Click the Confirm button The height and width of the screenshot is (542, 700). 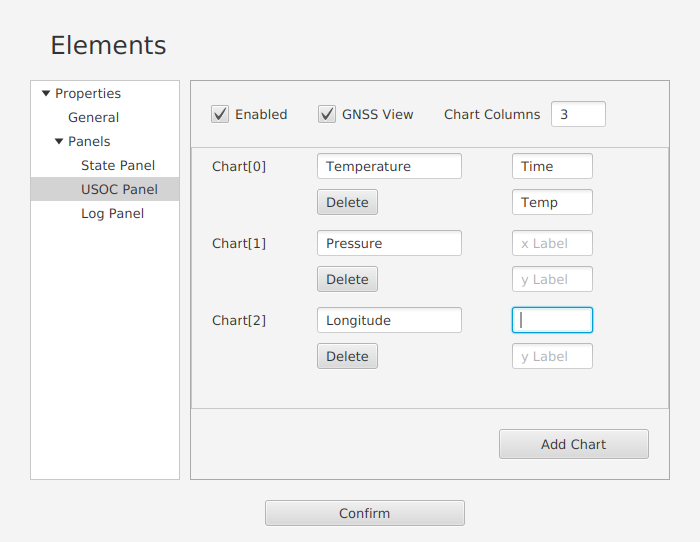click(x=365, y=513)
